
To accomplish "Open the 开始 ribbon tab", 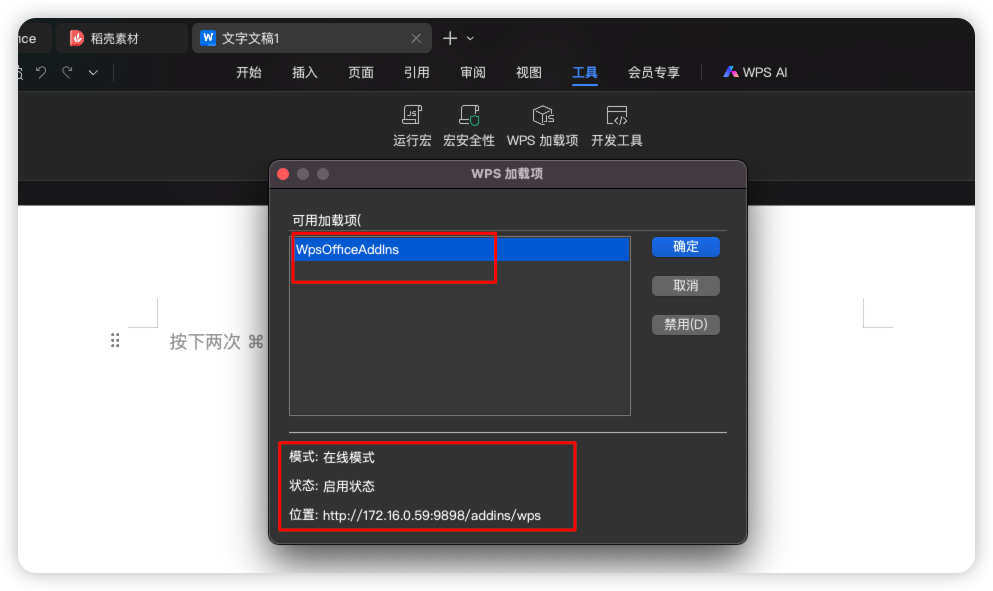I will click(x=249, y=72).
